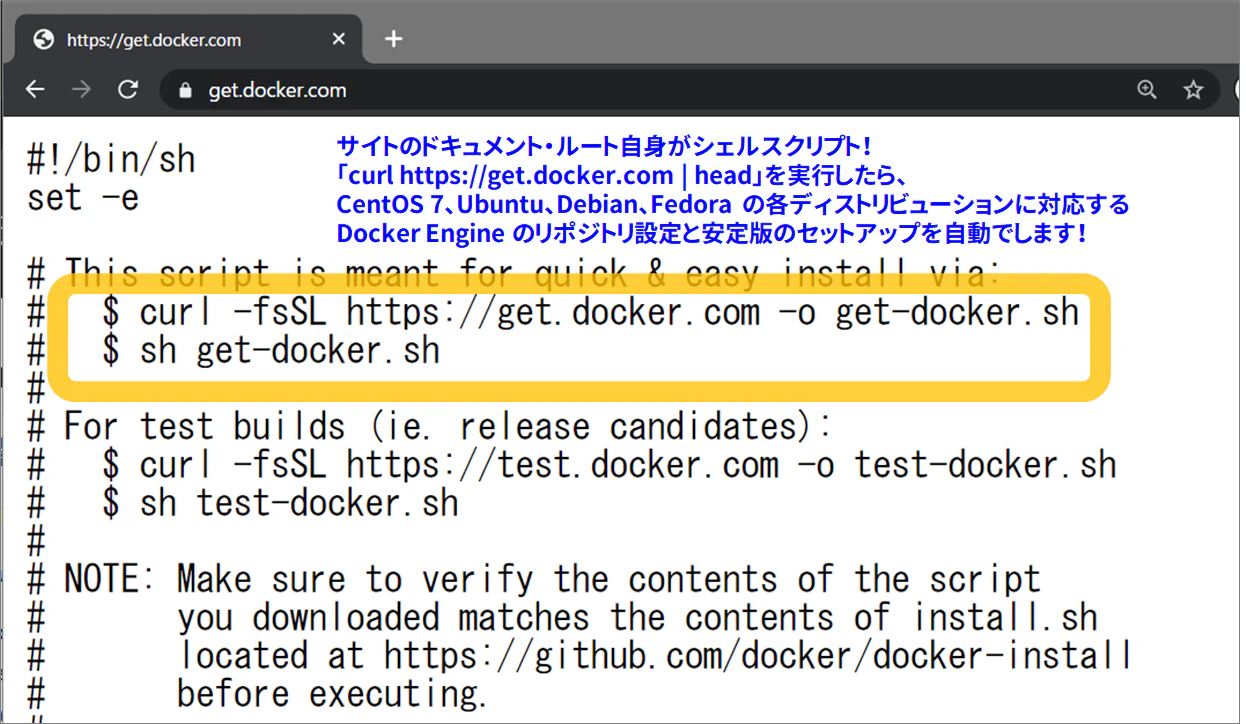
Task: Bookmark this page with the star icon
Action: pyautogui.click(x=1193, y=90)
